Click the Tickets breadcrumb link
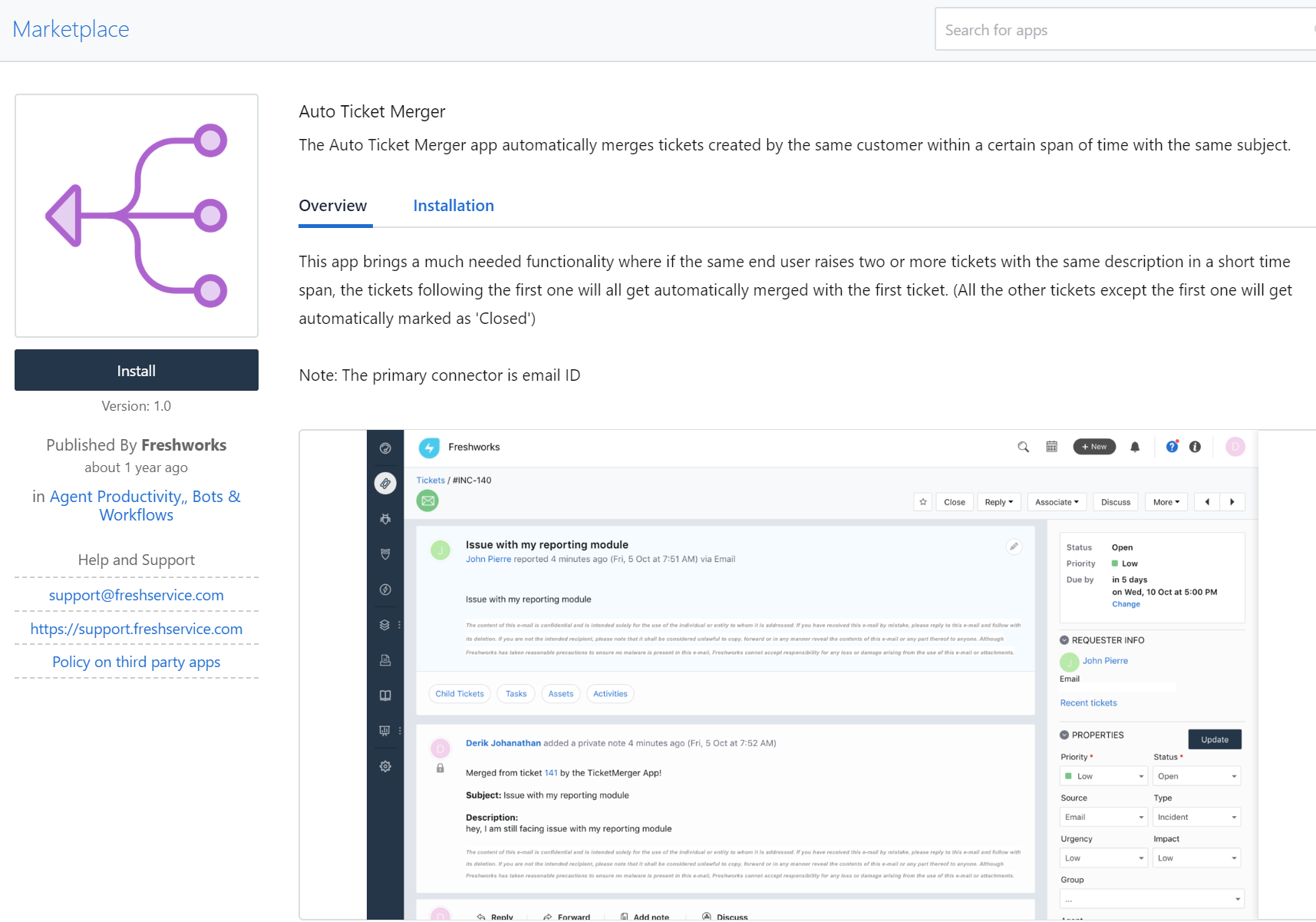 (430, 481)
